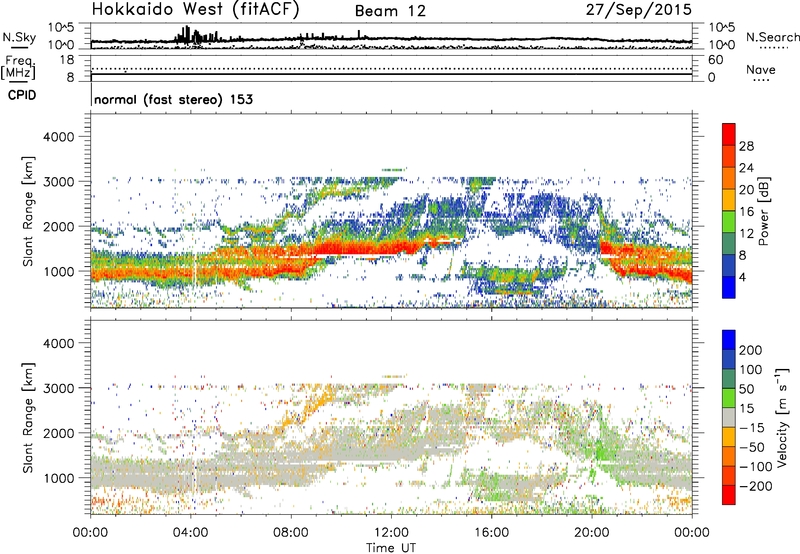This screenshot has height=554, width=800.
Task: Click the '08:00' time tick label
Action: pos(291,533)
